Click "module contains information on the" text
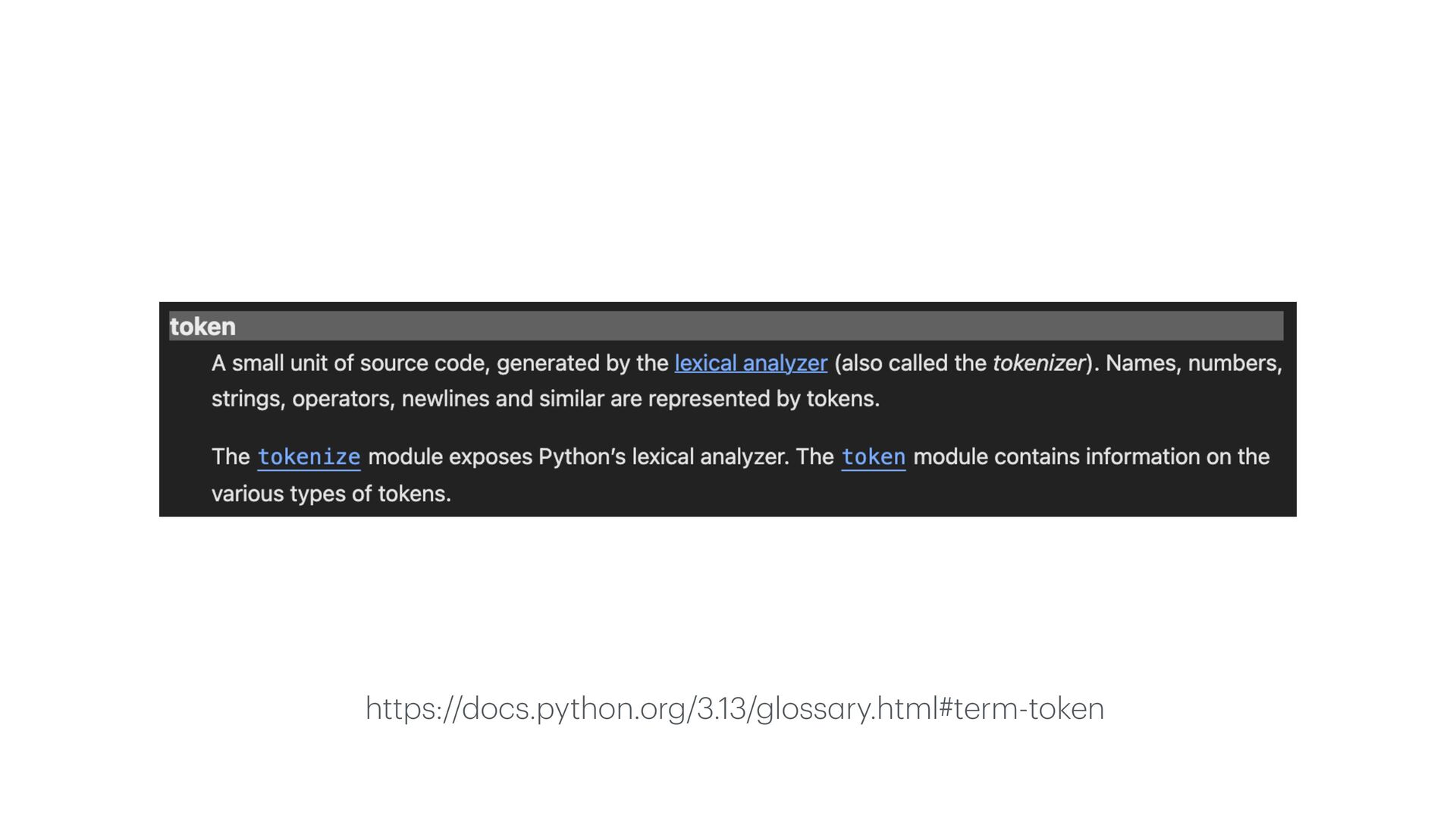 point(1091,457)
